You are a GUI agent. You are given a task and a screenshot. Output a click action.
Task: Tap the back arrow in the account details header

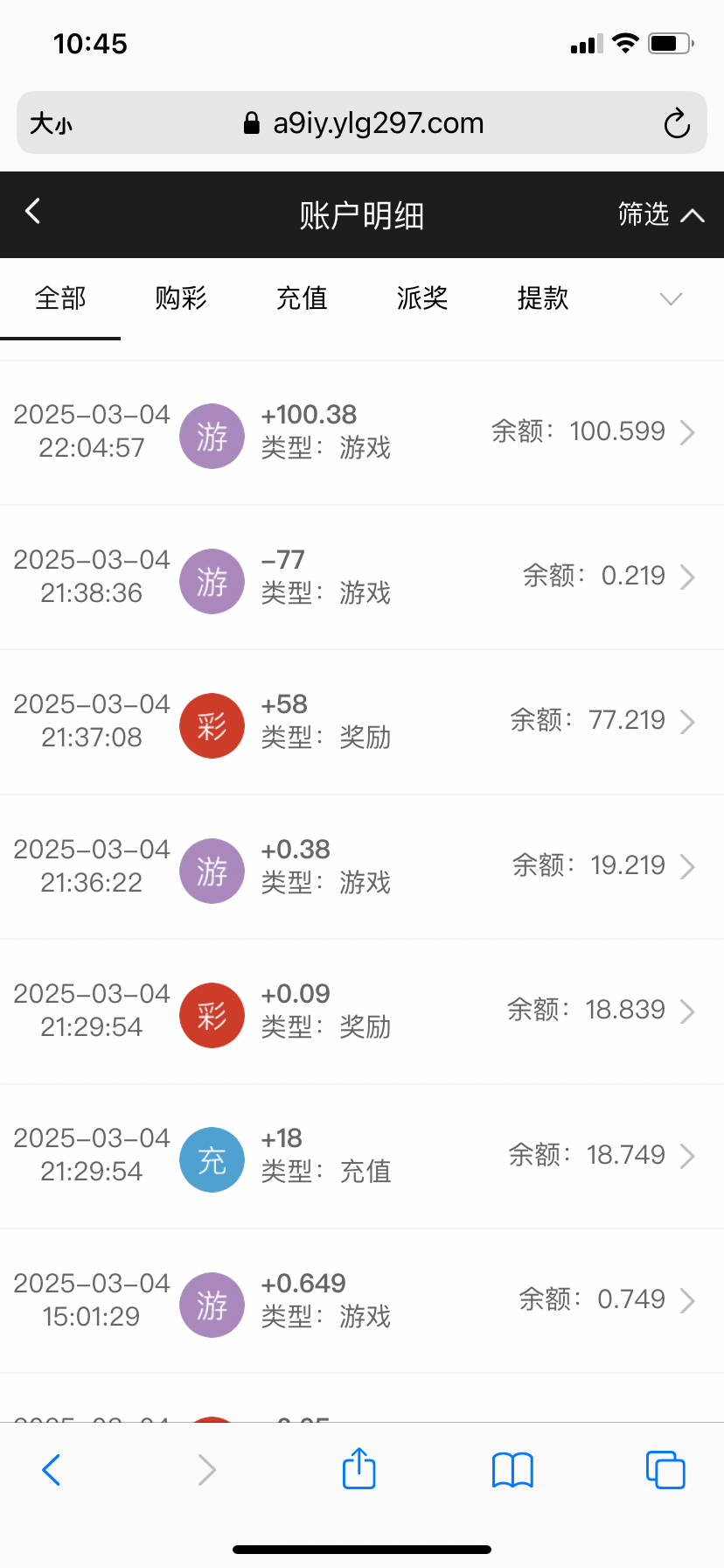33,211
